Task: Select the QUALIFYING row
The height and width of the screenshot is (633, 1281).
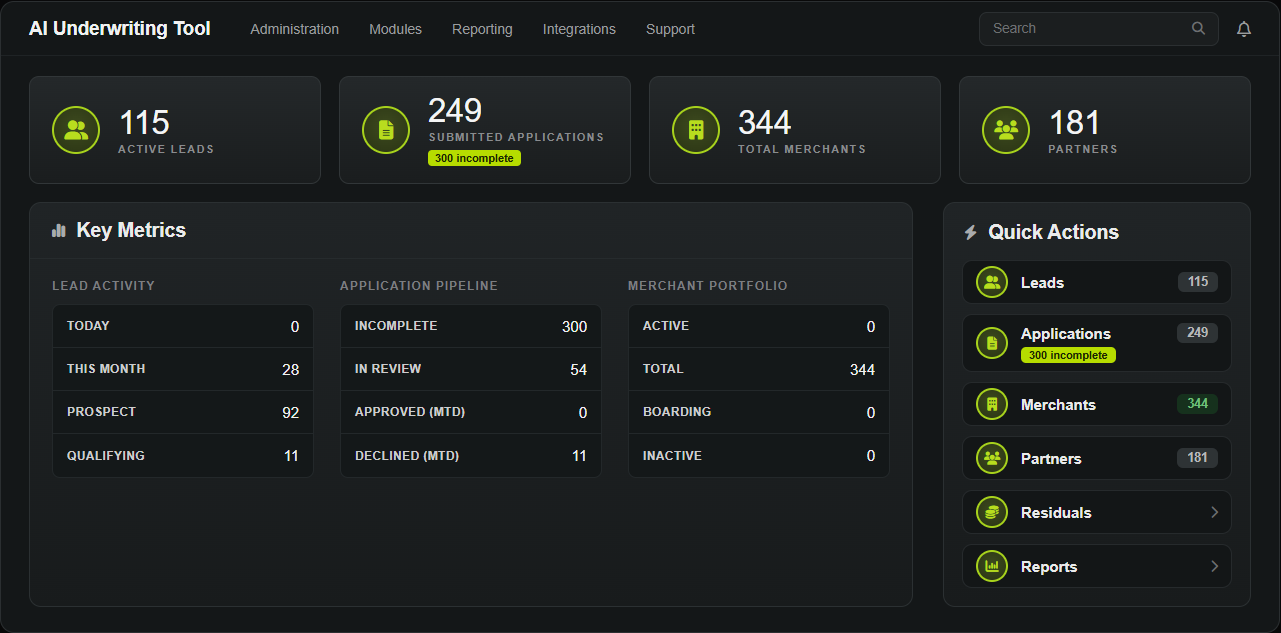Action: tap(183, 456)
